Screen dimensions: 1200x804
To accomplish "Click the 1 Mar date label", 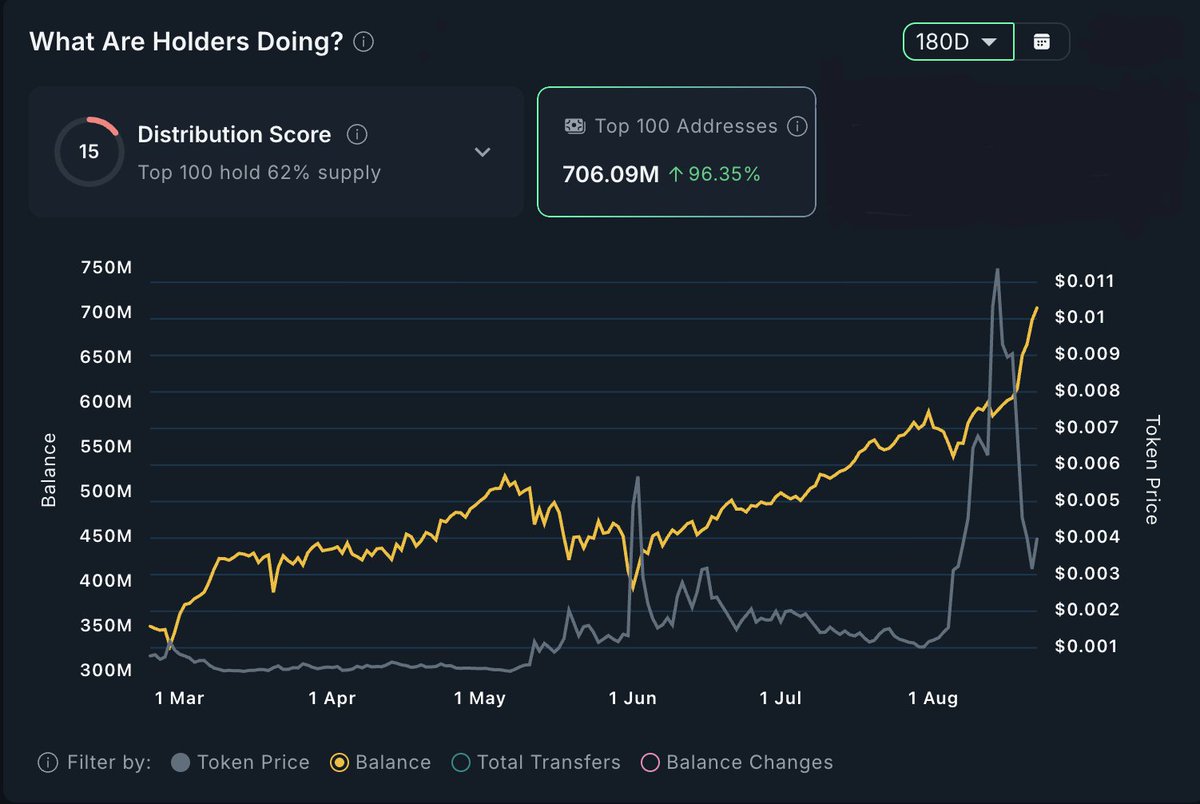I will [x=180, y=698].
